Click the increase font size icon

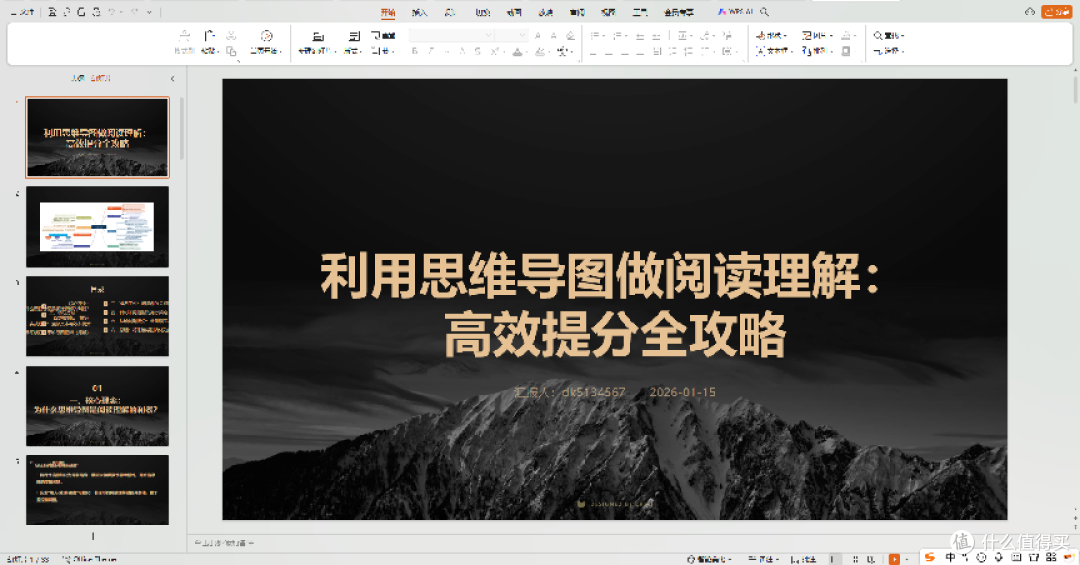tap(538, 35)
